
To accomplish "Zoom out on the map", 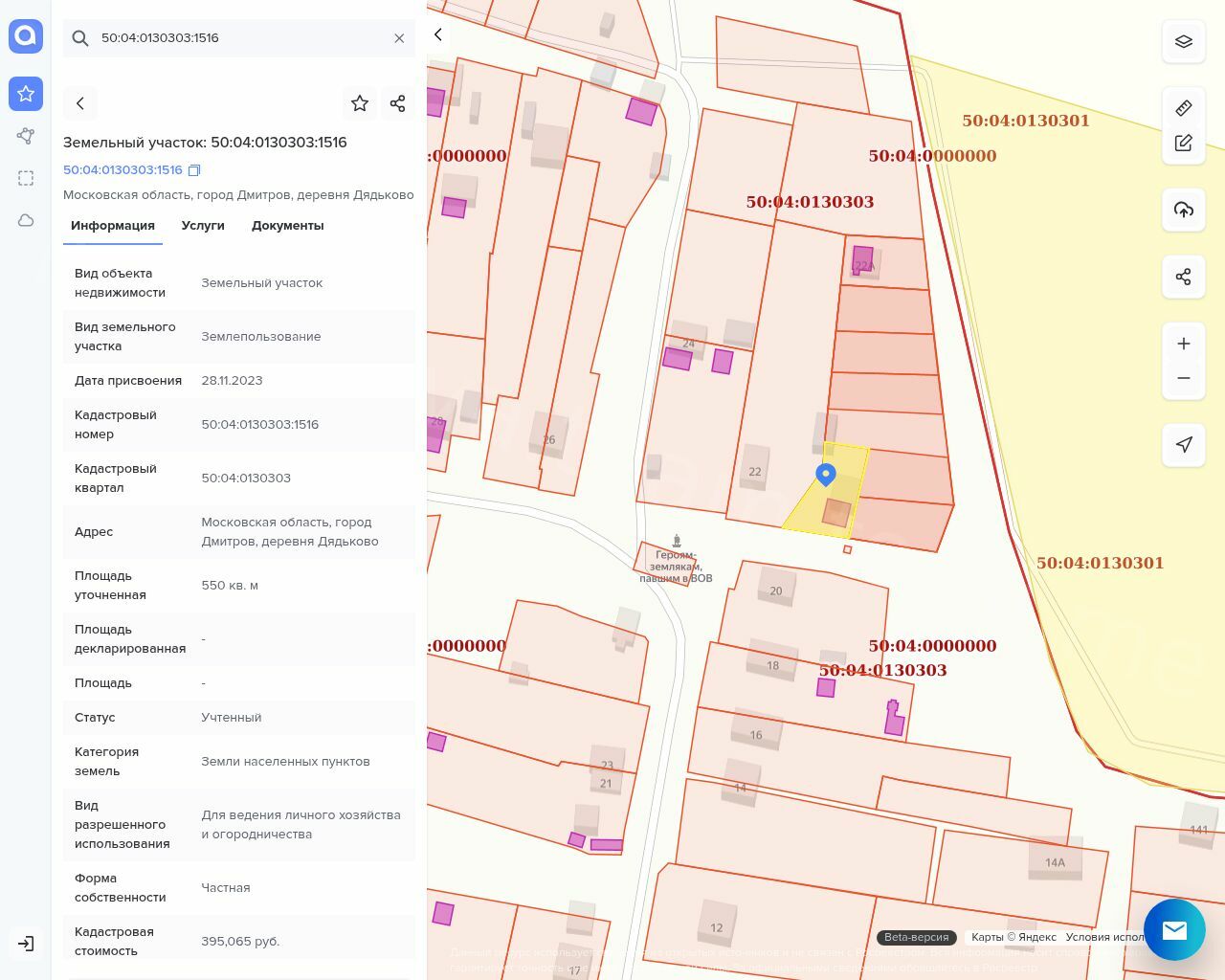I will (1183, 378).
